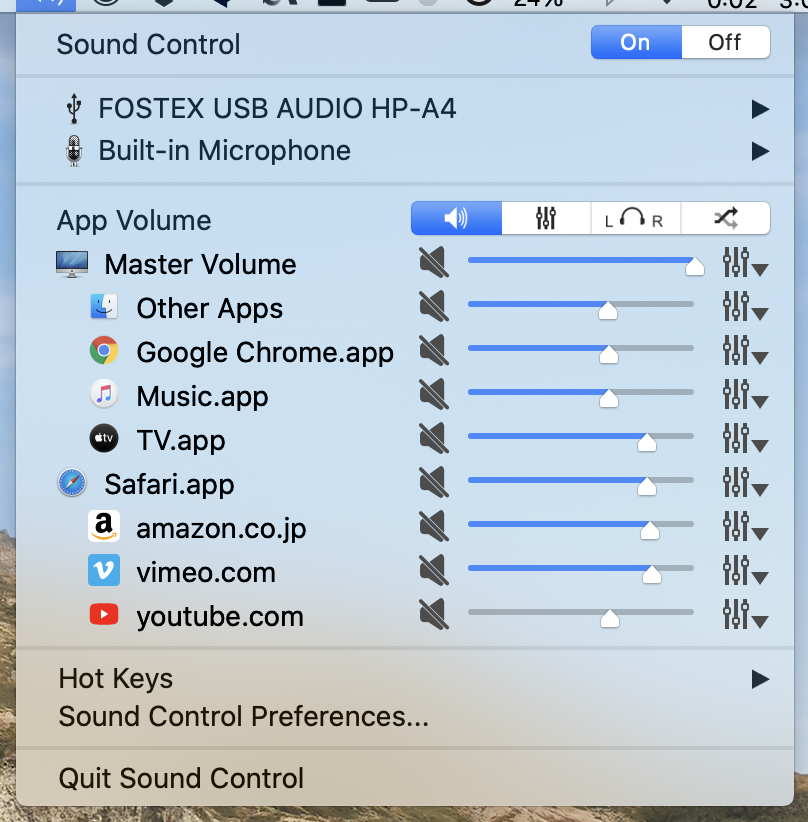
Task: Open EQ dropdown for TV.app
Action: tap(745, 439)
